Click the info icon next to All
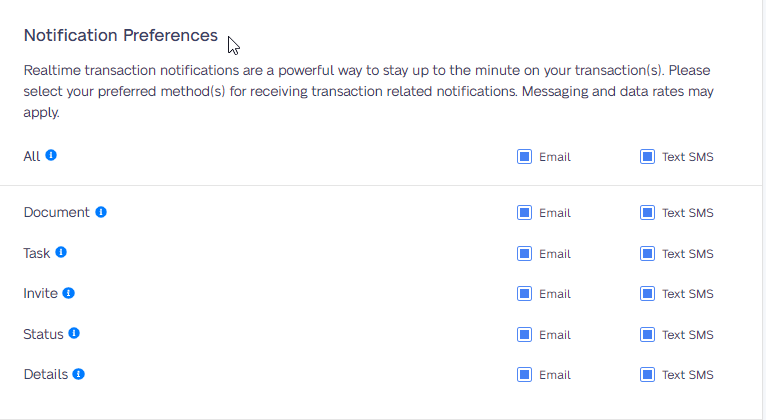Viewport: 766px width, 420px height. tap(51, 155)
